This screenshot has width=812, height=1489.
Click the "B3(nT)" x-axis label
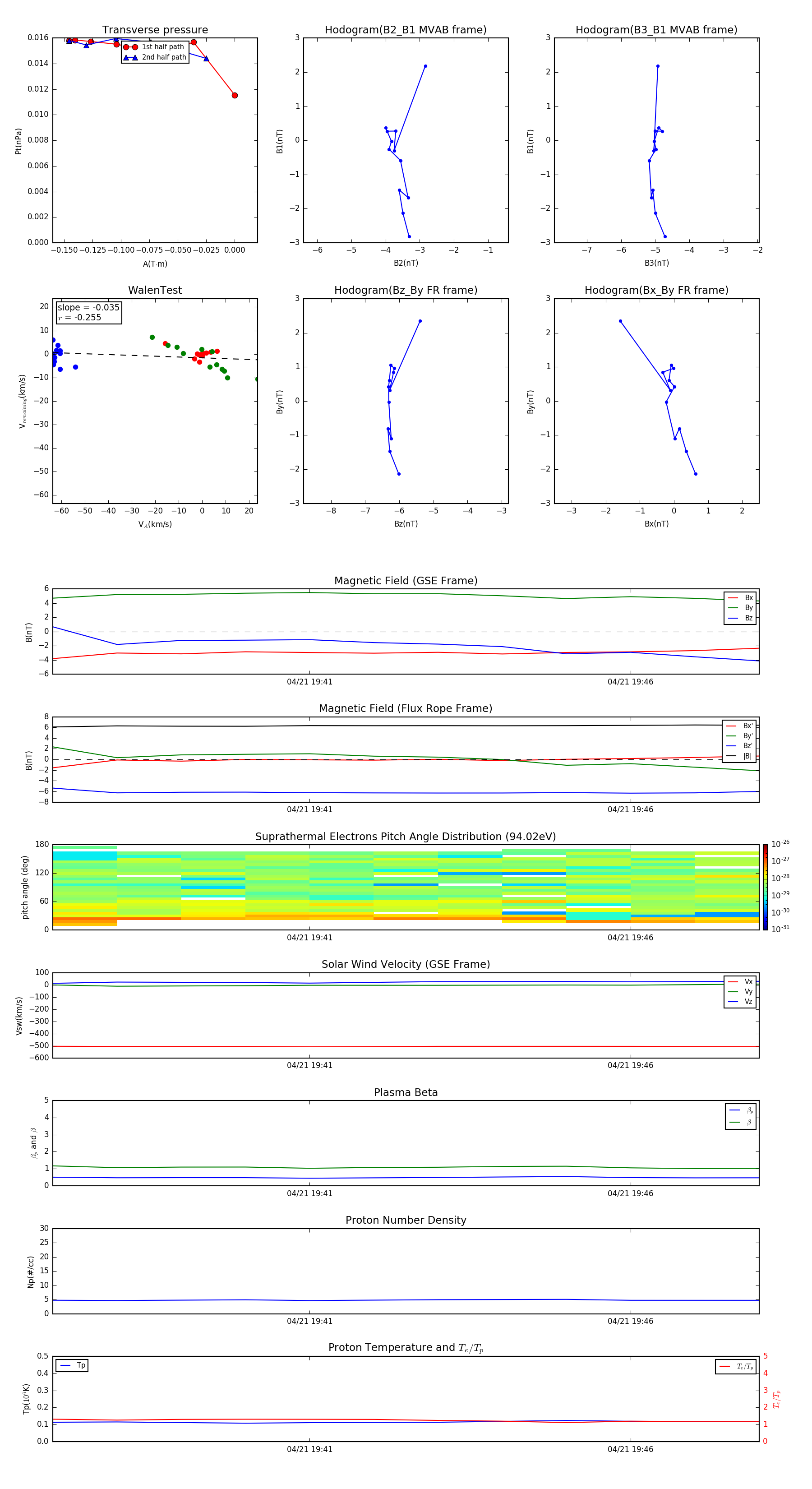[656, 263]
